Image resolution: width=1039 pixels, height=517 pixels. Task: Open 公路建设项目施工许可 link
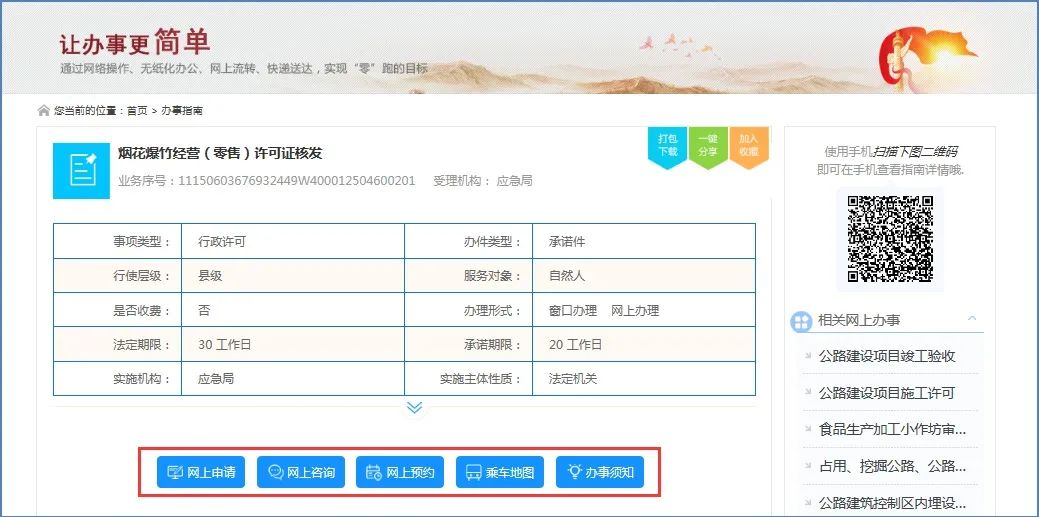[x=886, y=393]
